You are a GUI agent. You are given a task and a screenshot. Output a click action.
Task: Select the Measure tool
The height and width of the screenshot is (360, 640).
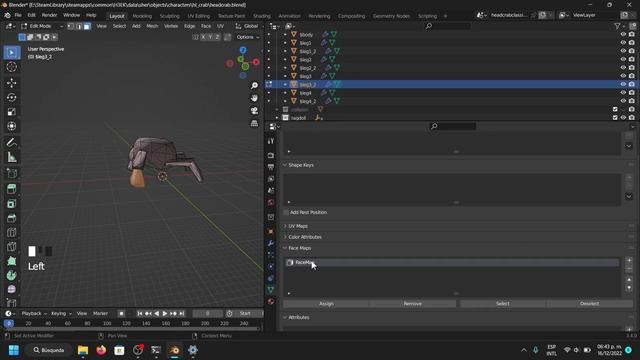click(11, 157)
